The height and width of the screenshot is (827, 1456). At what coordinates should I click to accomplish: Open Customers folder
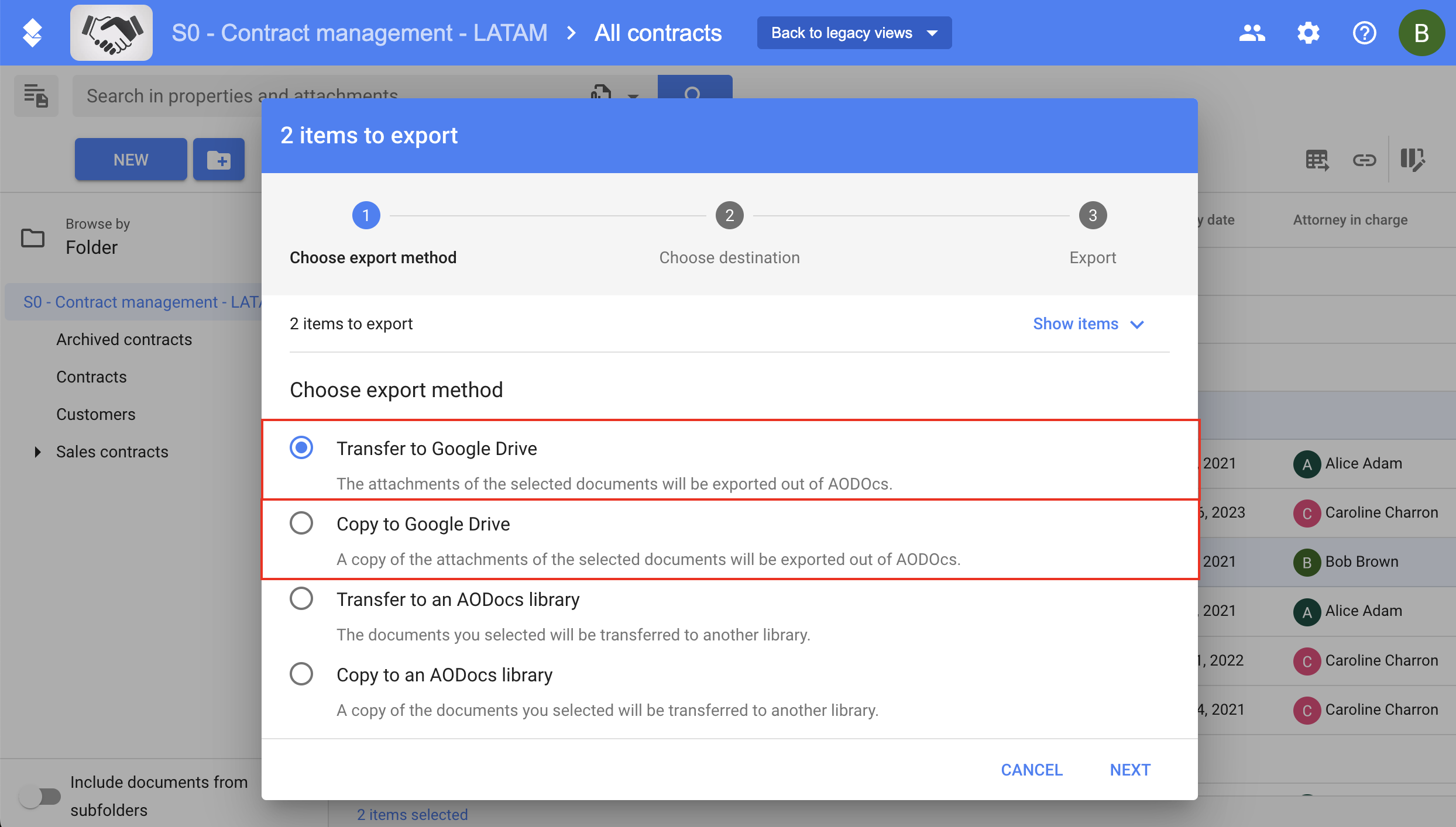click(96, 414)
